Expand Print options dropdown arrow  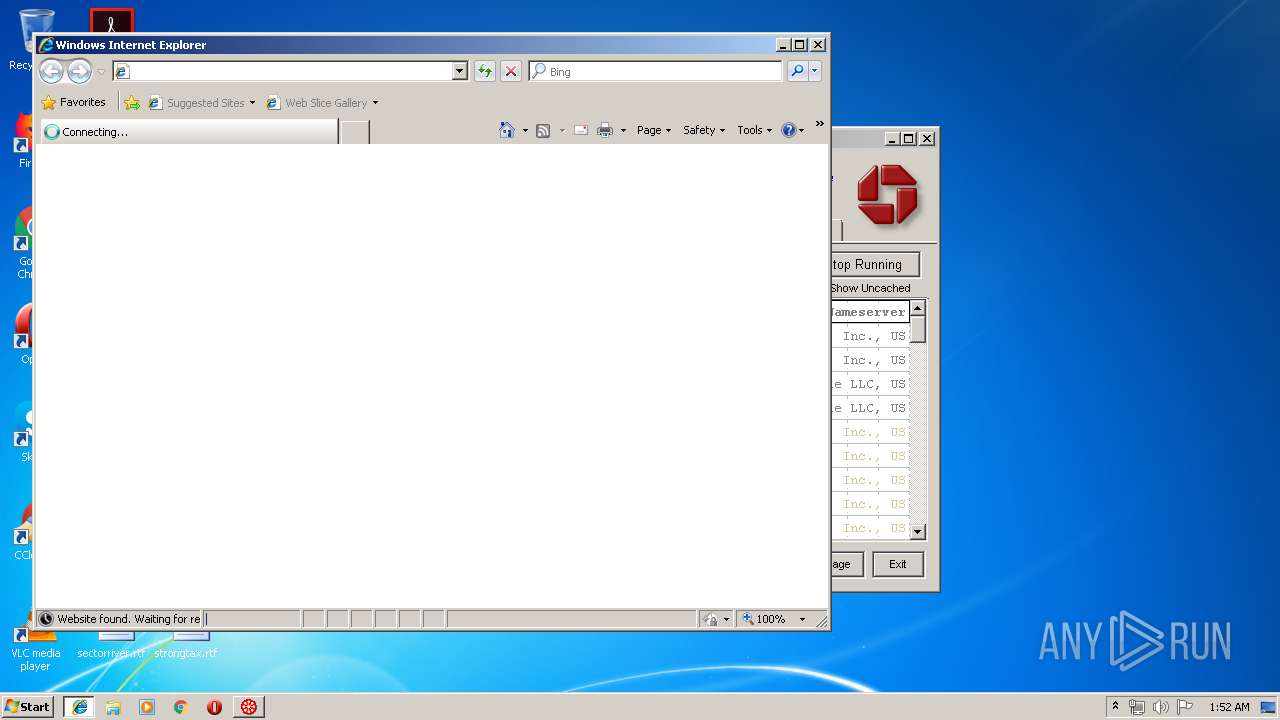[x=623, y=130]
